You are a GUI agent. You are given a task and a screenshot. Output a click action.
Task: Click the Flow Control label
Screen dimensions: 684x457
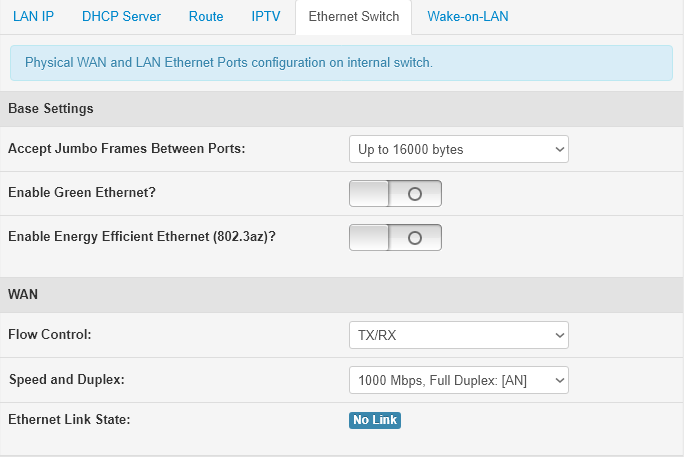point(50,334)
